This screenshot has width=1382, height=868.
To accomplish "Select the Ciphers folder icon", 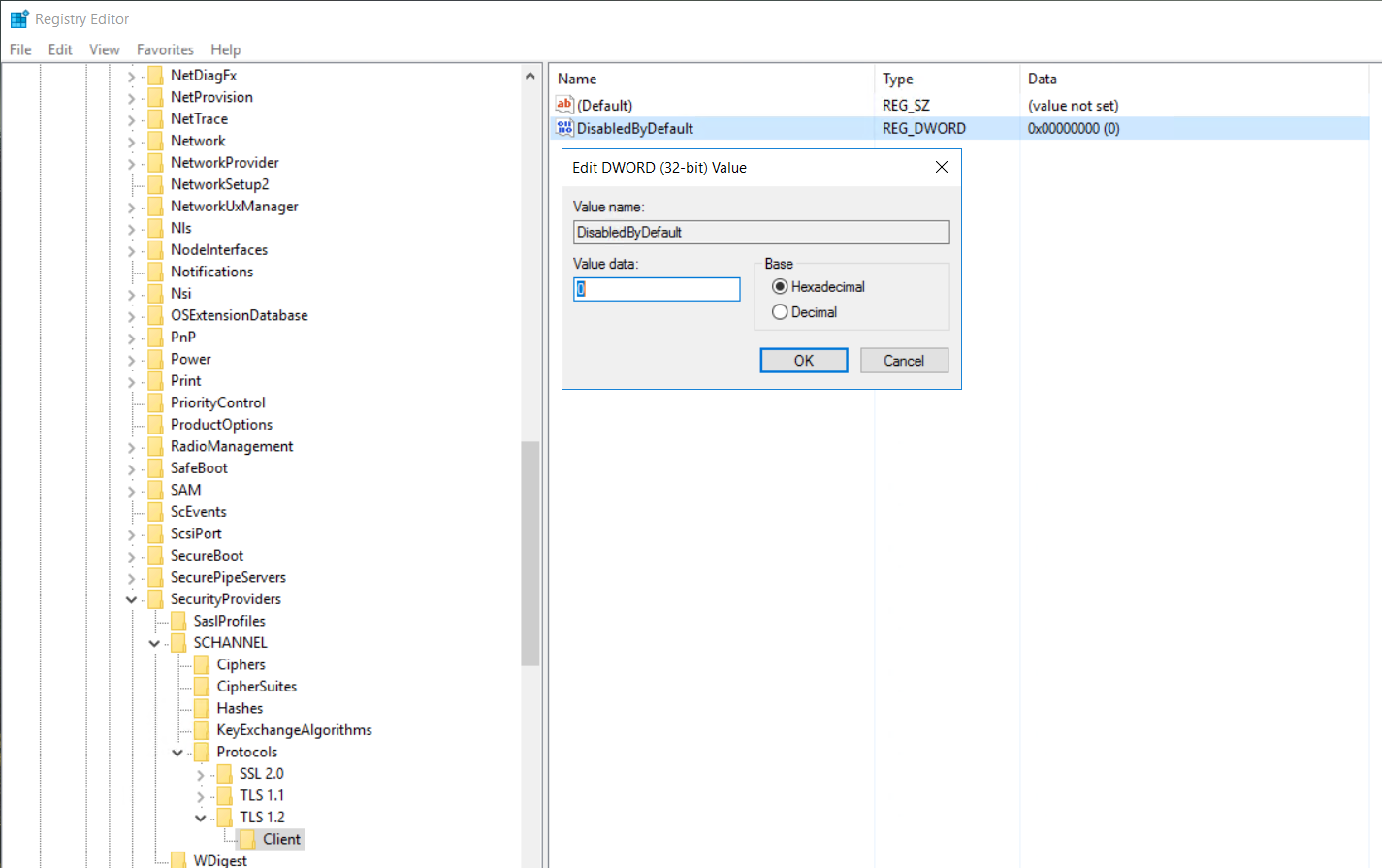I will point(202,664).
